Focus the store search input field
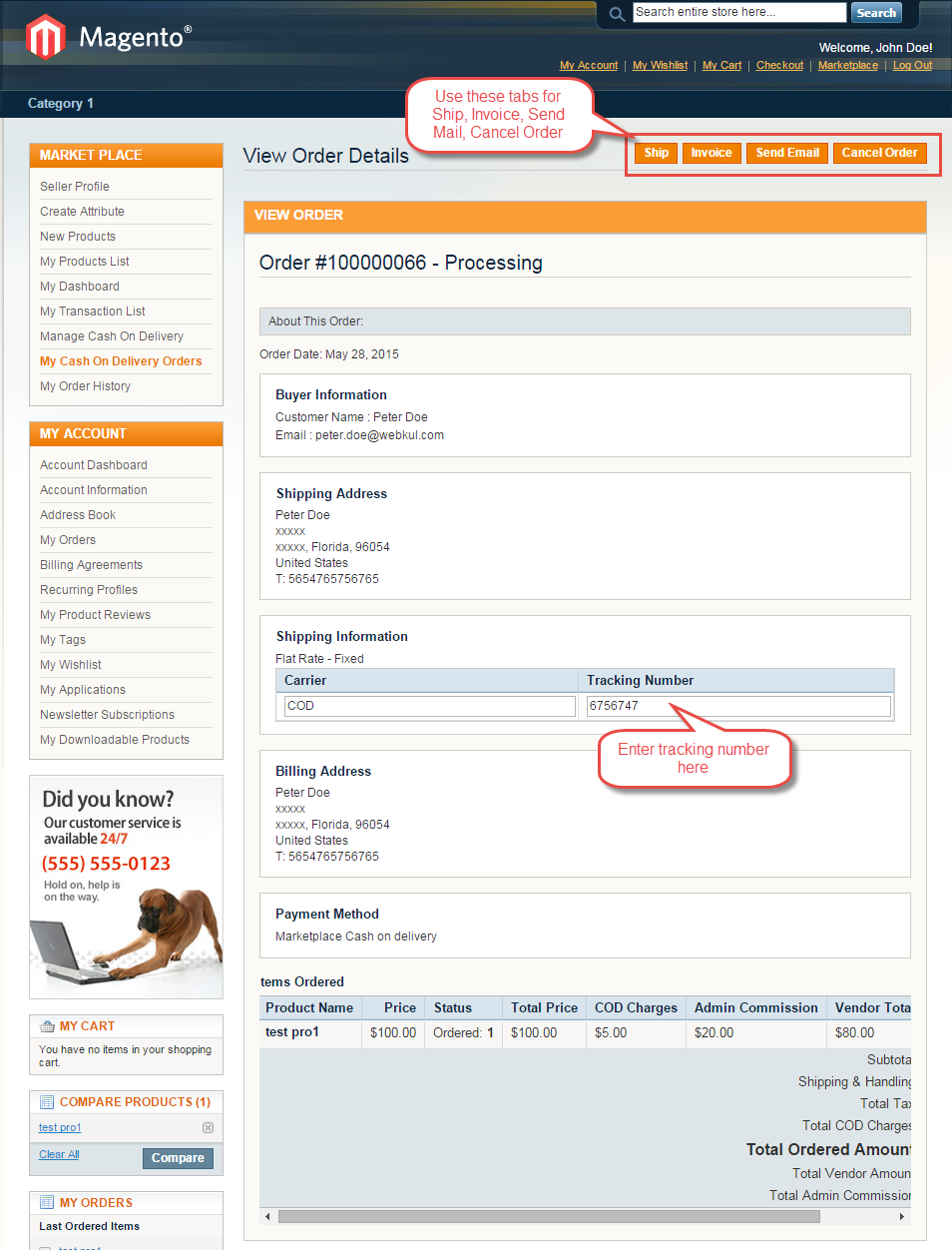 [739, 13]
